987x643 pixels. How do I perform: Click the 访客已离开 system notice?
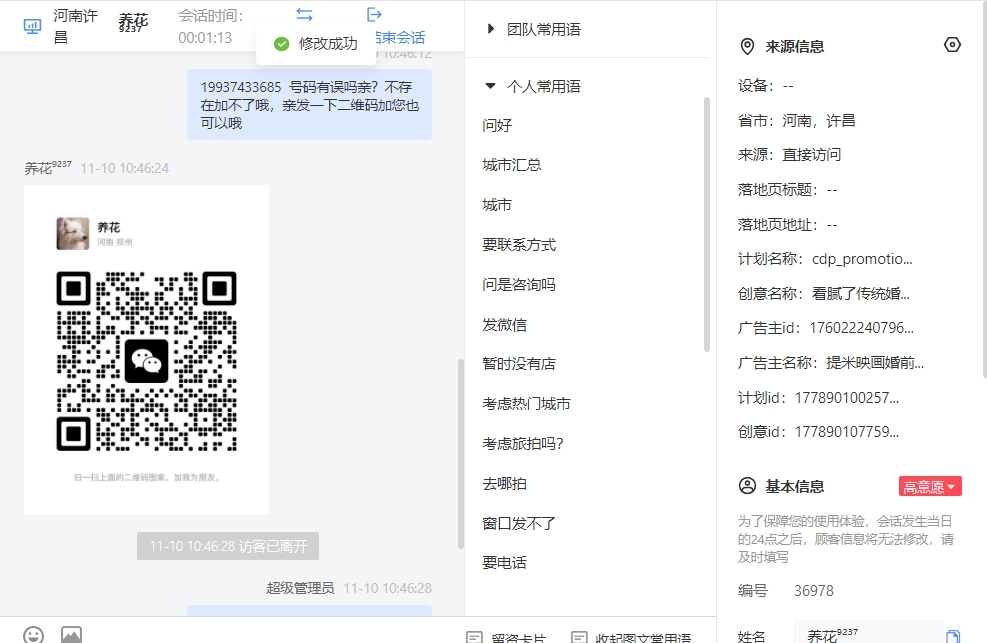(228, 546)
